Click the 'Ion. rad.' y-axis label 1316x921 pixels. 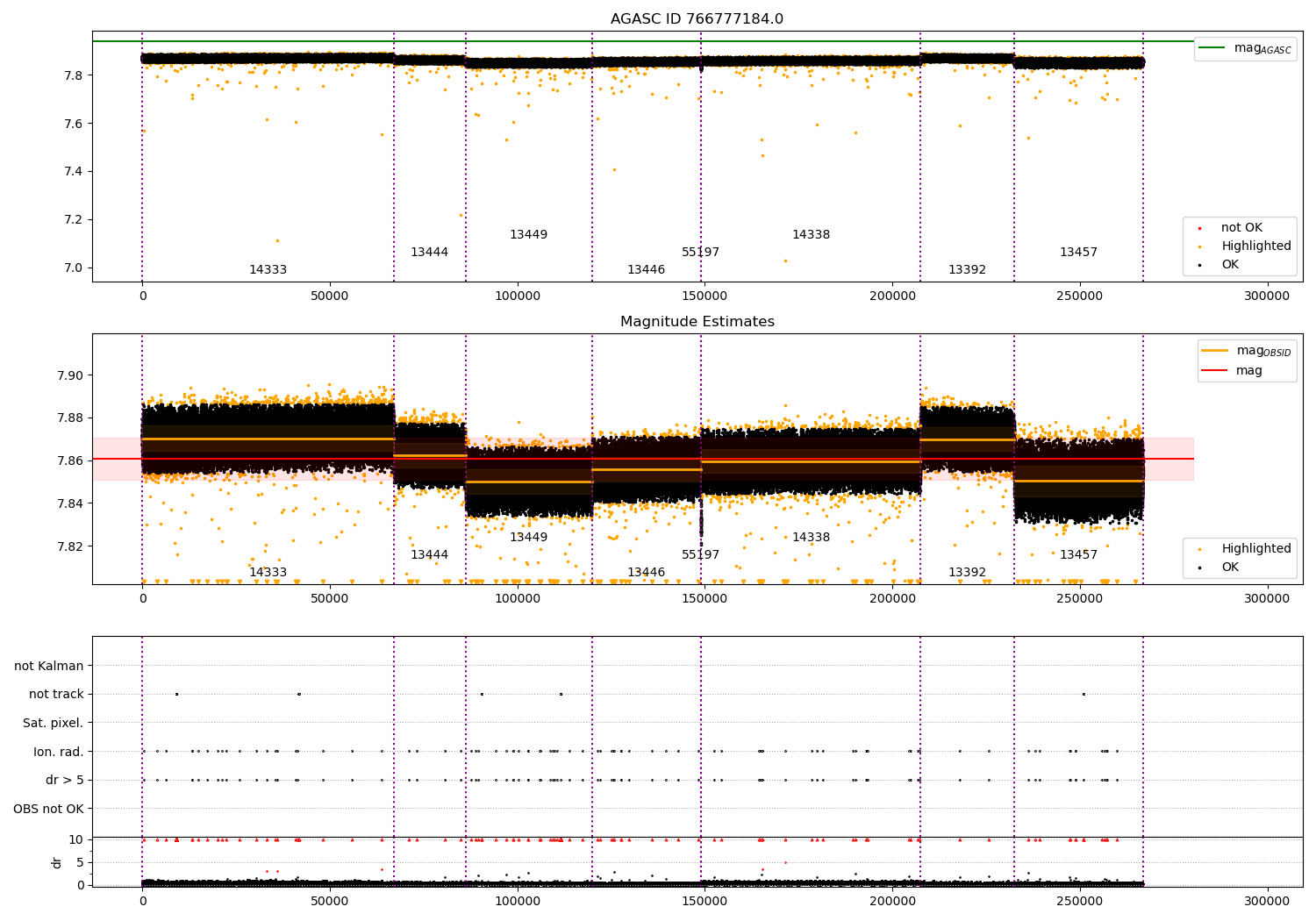[59, 752]
